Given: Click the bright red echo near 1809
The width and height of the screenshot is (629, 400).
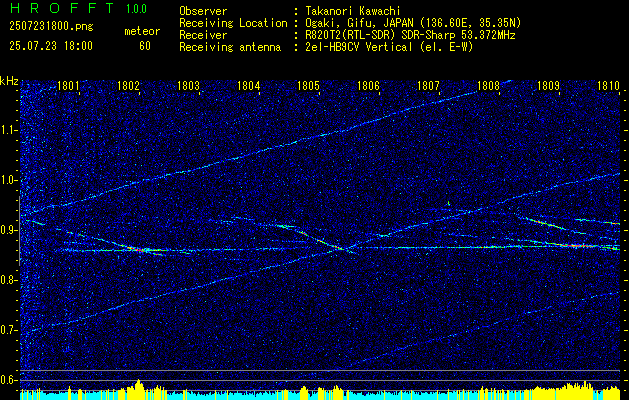Looking at the screenshot, I should coord(578,246).
